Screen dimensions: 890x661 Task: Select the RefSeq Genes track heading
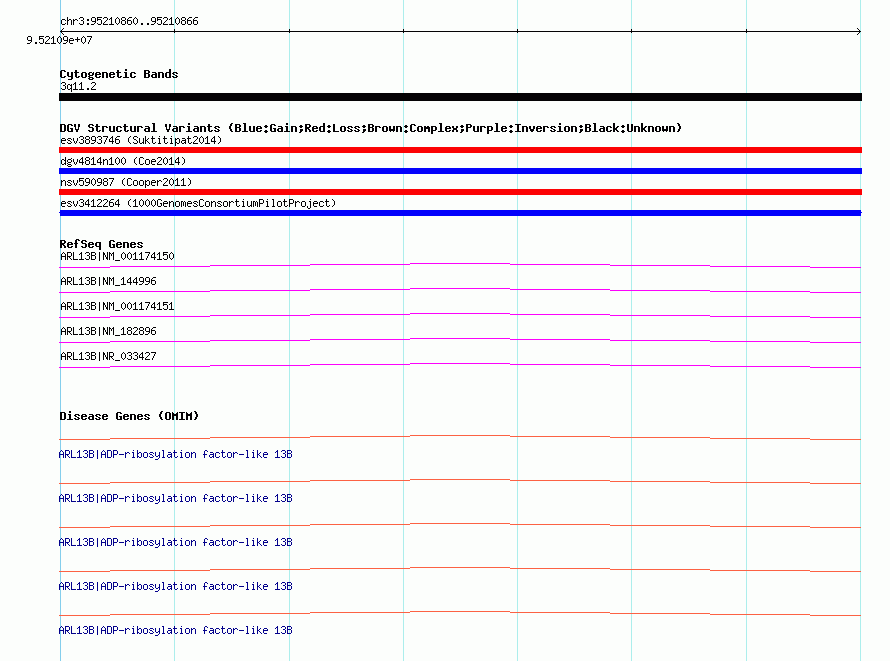[x=102, y=244]
